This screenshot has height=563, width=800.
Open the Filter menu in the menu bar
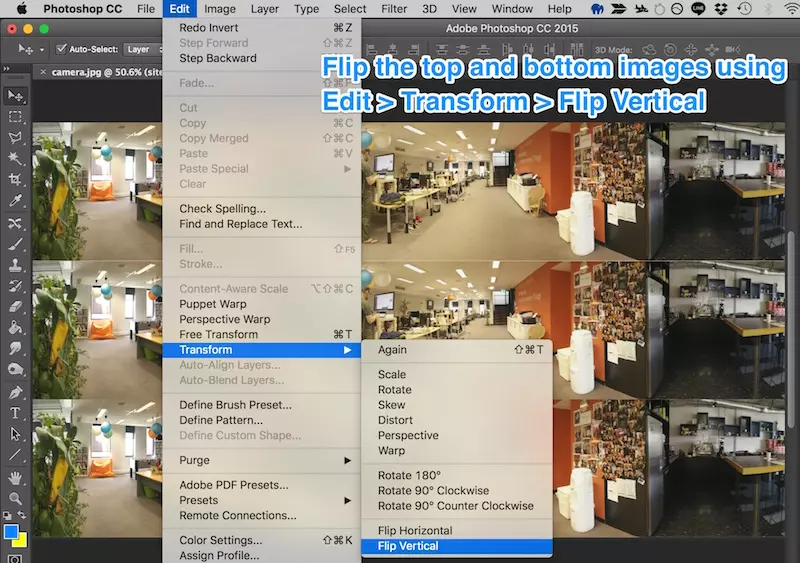[x=394, y=9]
